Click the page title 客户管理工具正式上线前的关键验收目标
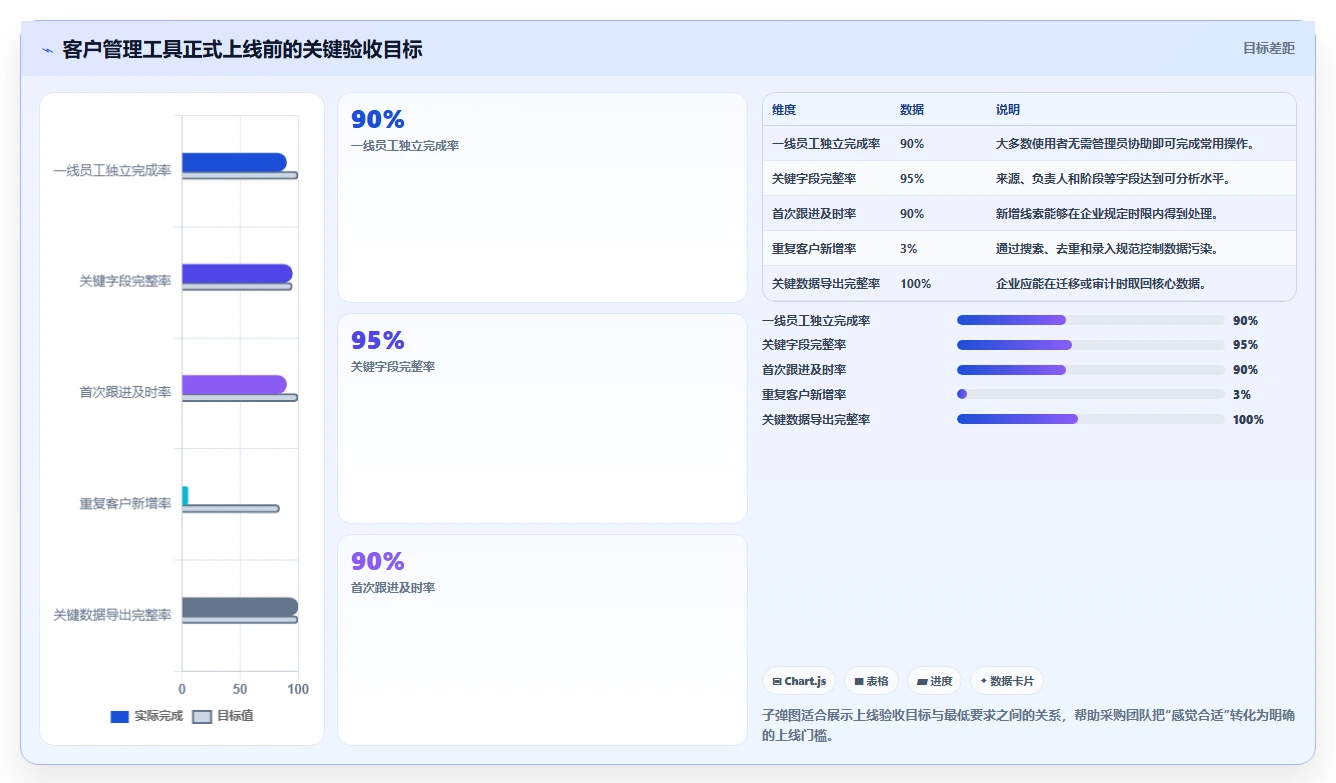1336x783 pixels. (x=242, y=49)
